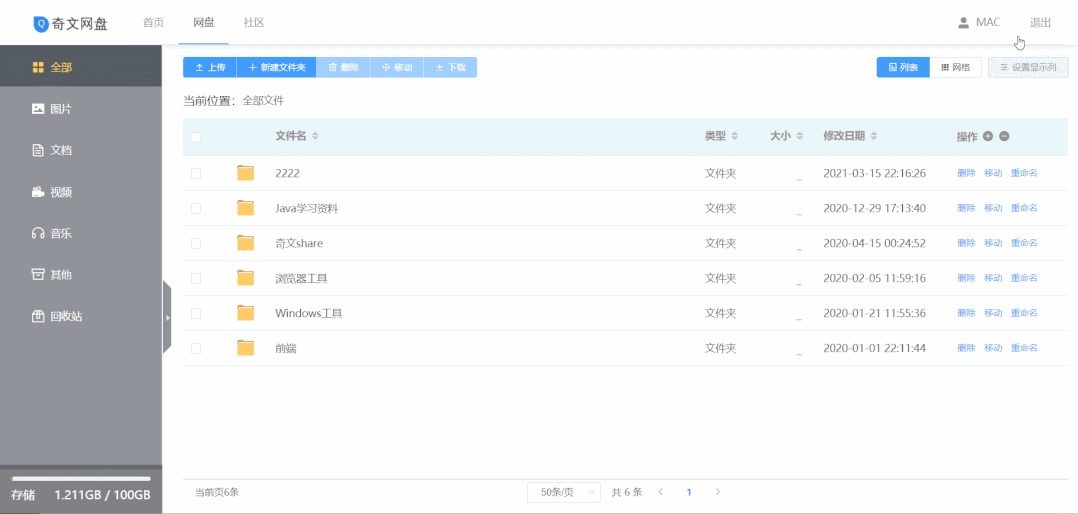This screenshot has width=1078, height=514.
Task: Check the box for 奇文share
Action: pos(196,243)
